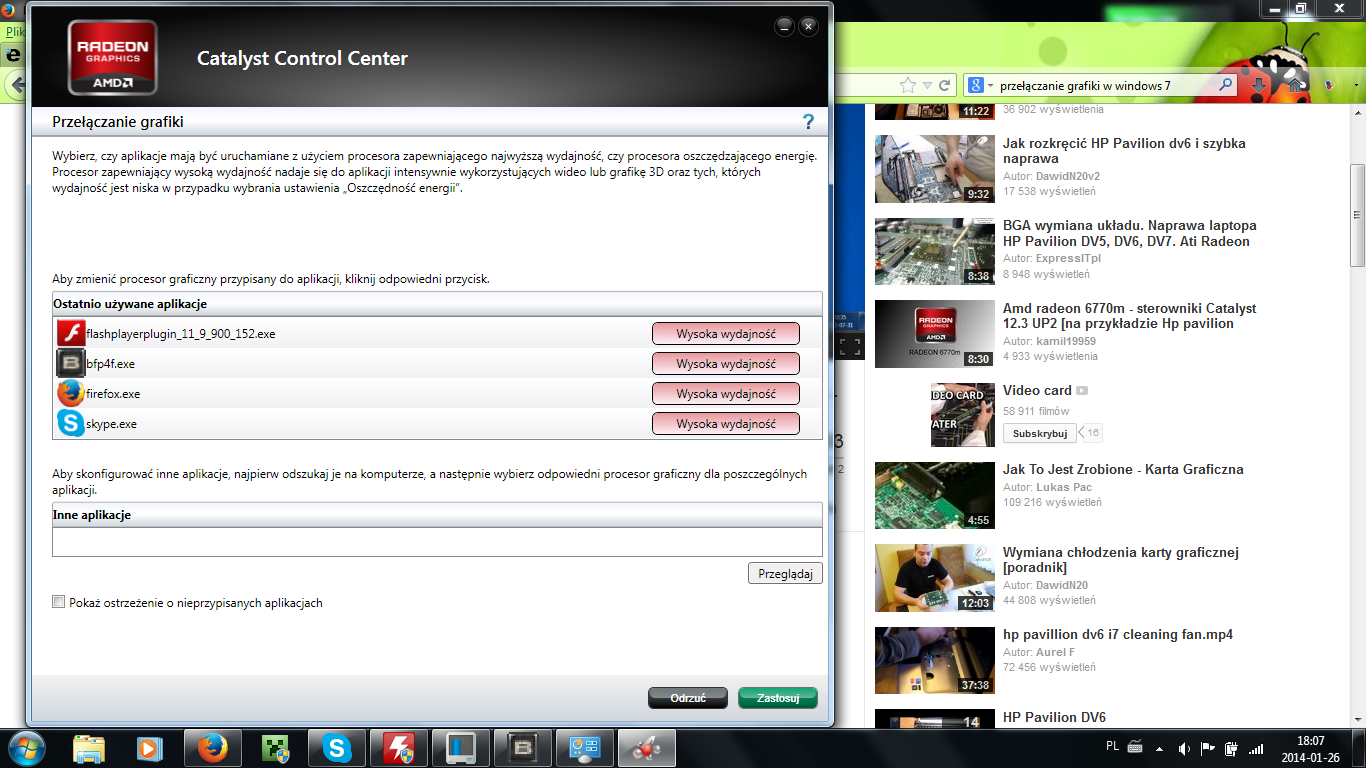This screenshot has height=768, width=1366.
Task: Reload the page in Firefox
Action: pyautogui.click(x=946, y=85)
